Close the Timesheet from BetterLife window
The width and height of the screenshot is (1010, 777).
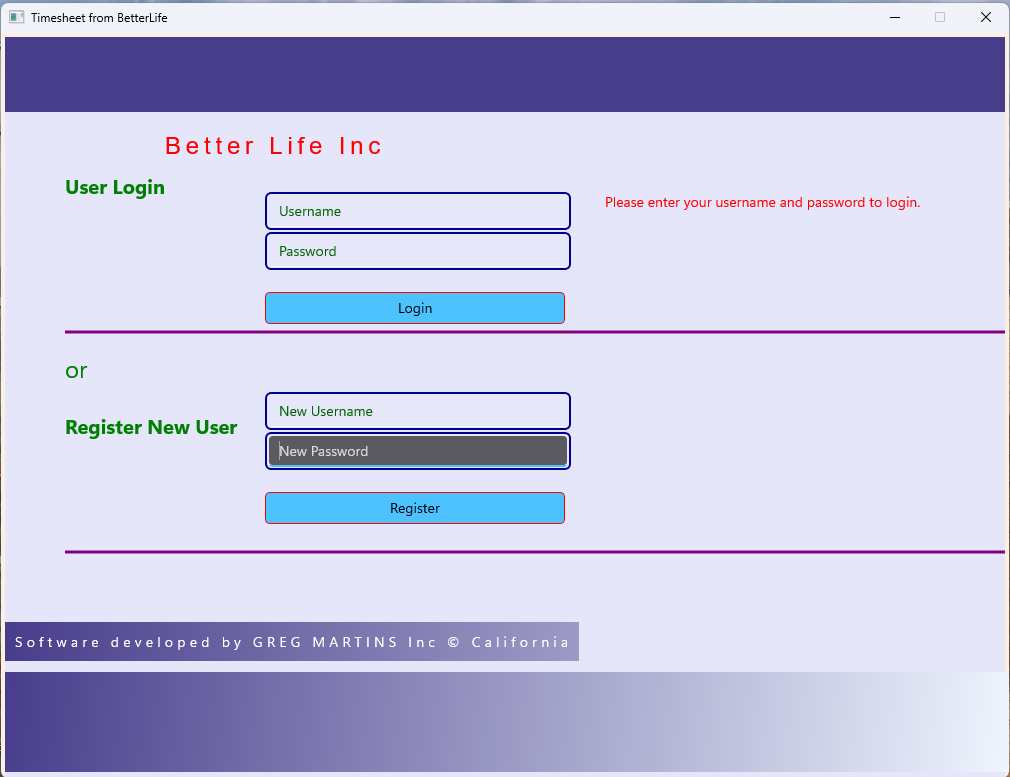coord(985,17)
